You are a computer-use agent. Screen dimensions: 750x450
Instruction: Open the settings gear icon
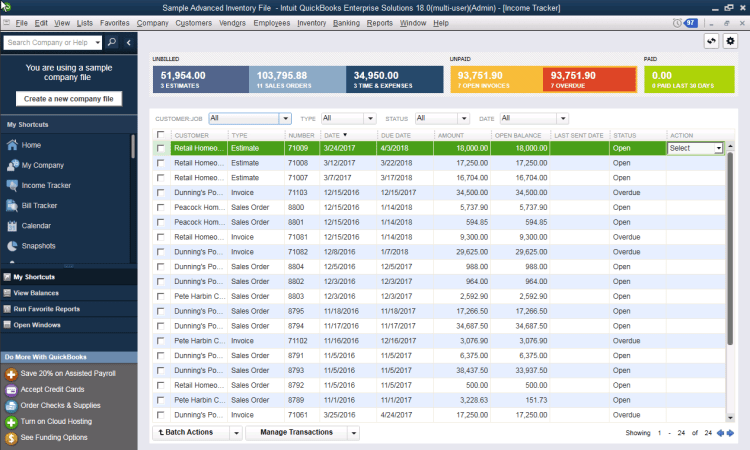tap(730, 41)
